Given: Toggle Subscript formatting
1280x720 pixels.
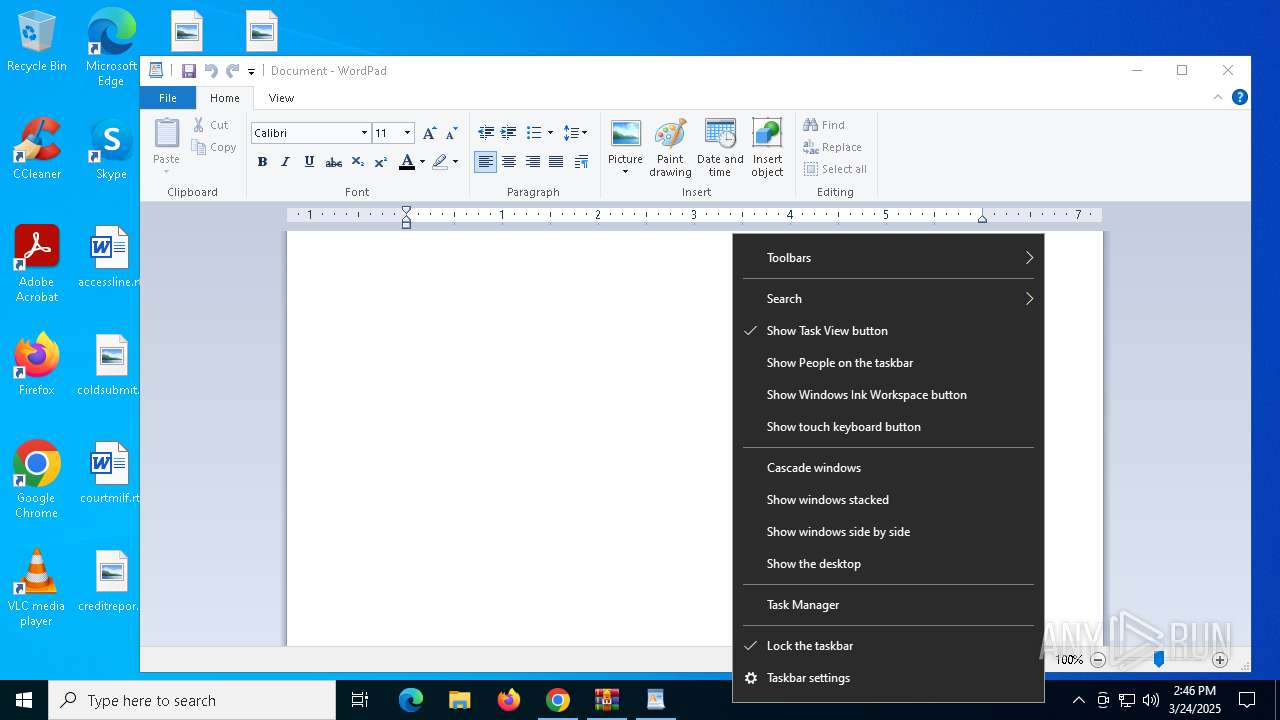Looking at the screenshot, I should coord(357,162).
